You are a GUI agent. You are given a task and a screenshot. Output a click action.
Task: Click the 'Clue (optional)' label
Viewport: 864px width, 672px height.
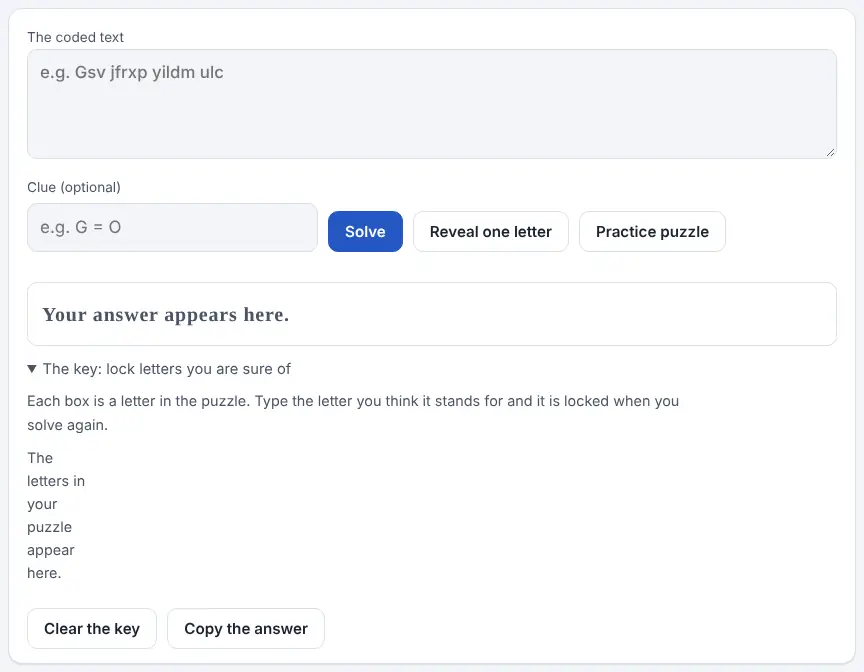74,187
